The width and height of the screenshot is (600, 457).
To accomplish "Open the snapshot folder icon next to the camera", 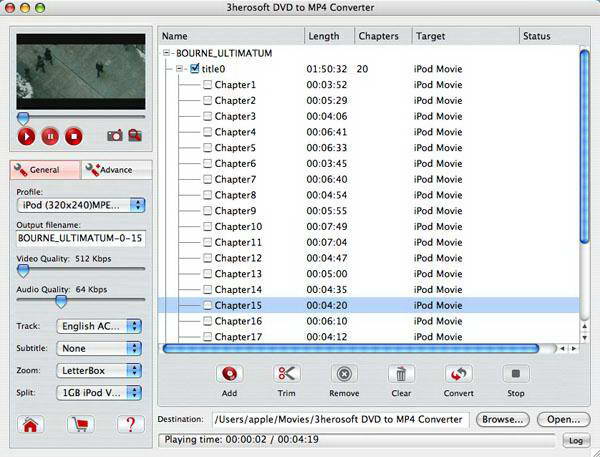I will click(x=135, y=135).
